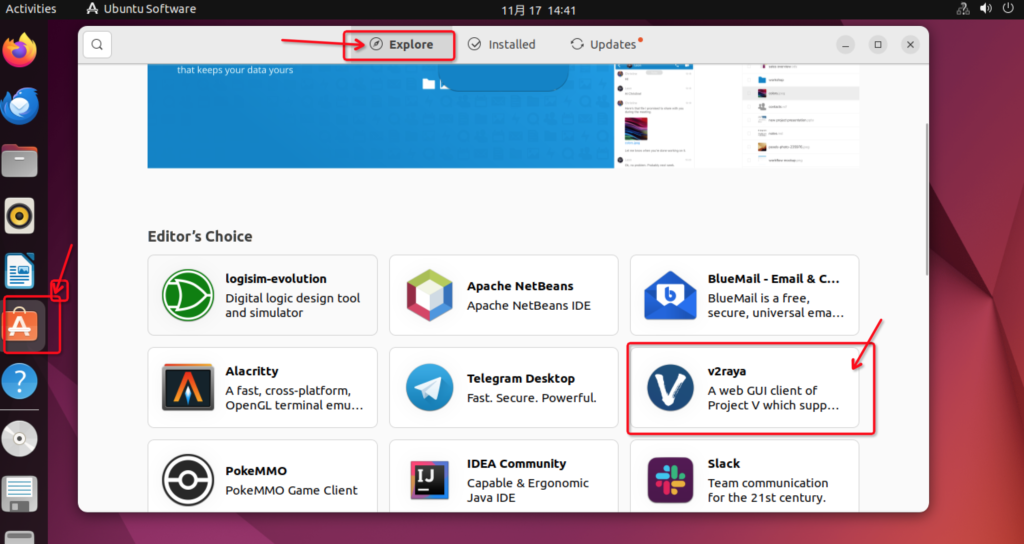
Task: Open the clock and calendar panel
Action: (538, 10)
